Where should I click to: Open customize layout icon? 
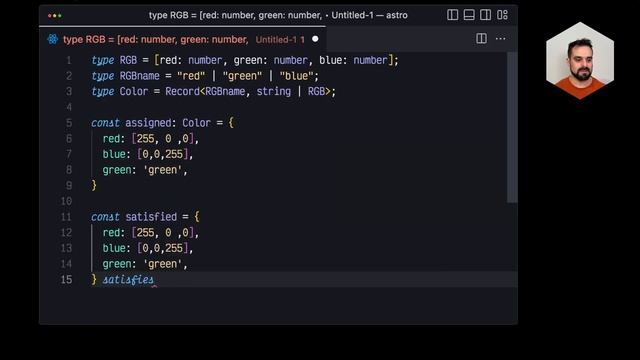[x=502, y=15]
